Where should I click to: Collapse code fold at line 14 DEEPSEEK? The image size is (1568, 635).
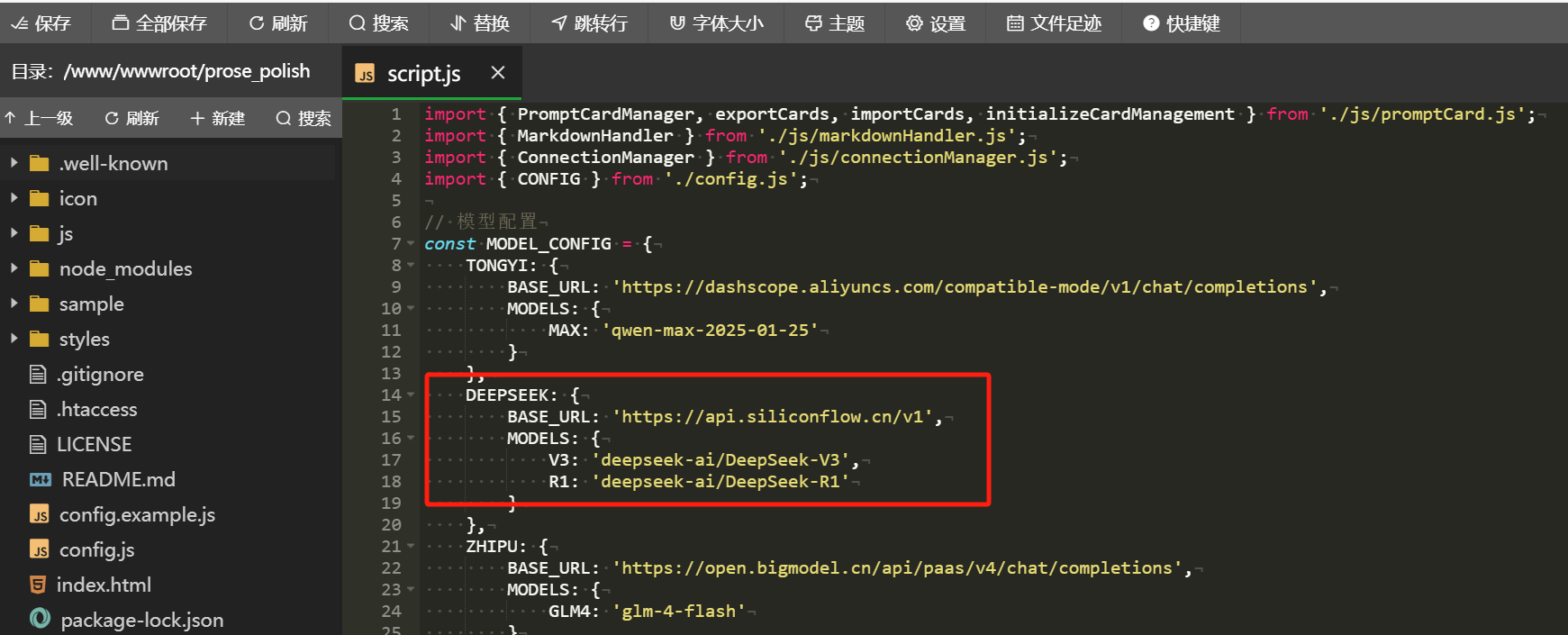[x=411, y=395]
